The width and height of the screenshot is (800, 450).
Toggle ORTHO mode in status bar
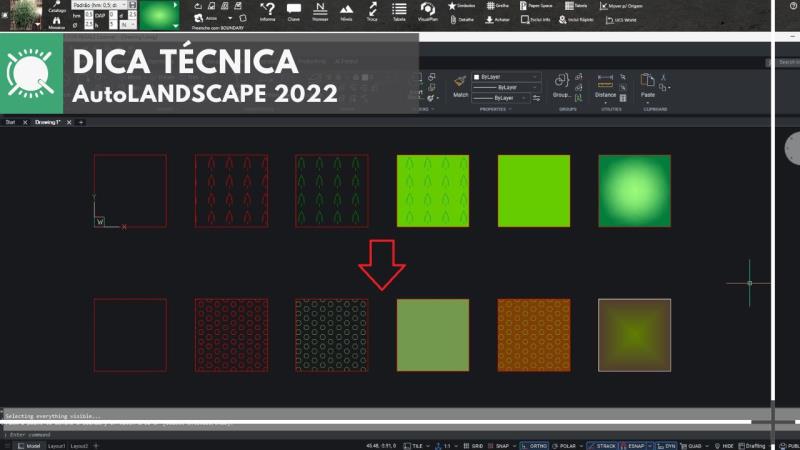(x=534, y=446)
